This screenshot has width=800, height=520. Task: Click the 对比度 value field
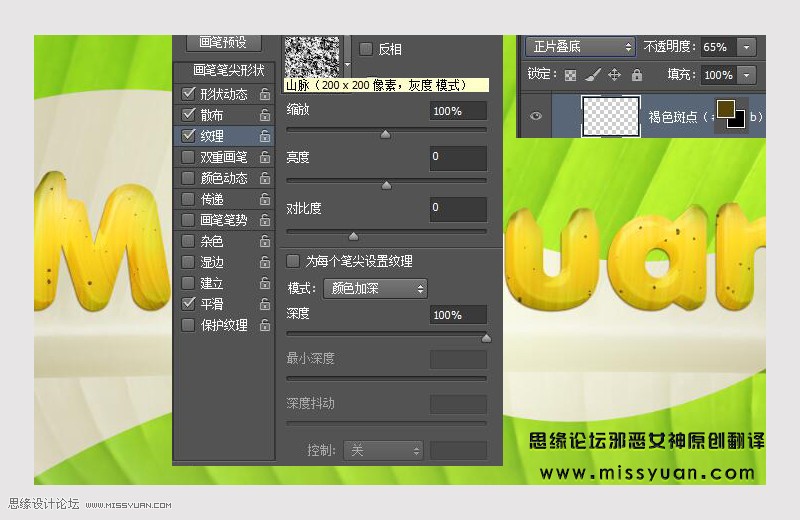[x=458, y=209]
